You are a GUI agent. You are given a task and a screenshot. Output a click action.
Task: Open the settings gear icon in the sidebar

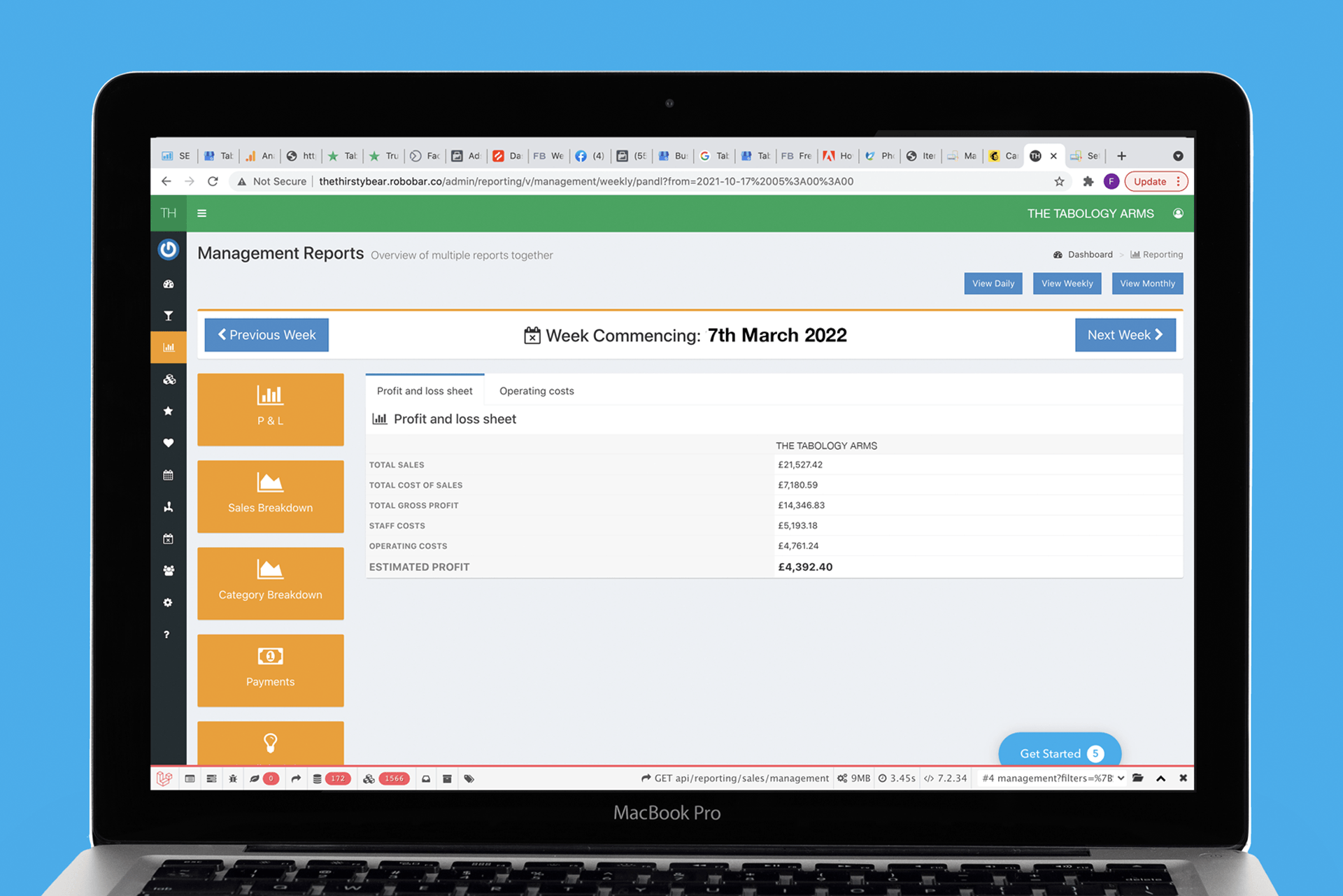tap(168, 602)
